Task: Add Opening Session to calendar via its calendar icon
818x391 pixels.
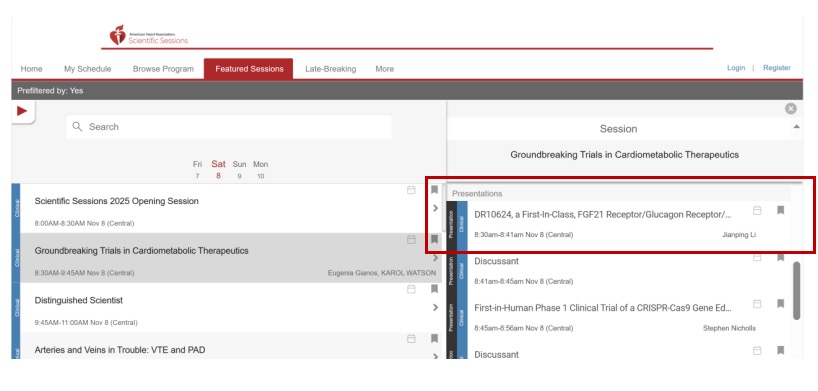Action: click(411, 190)
